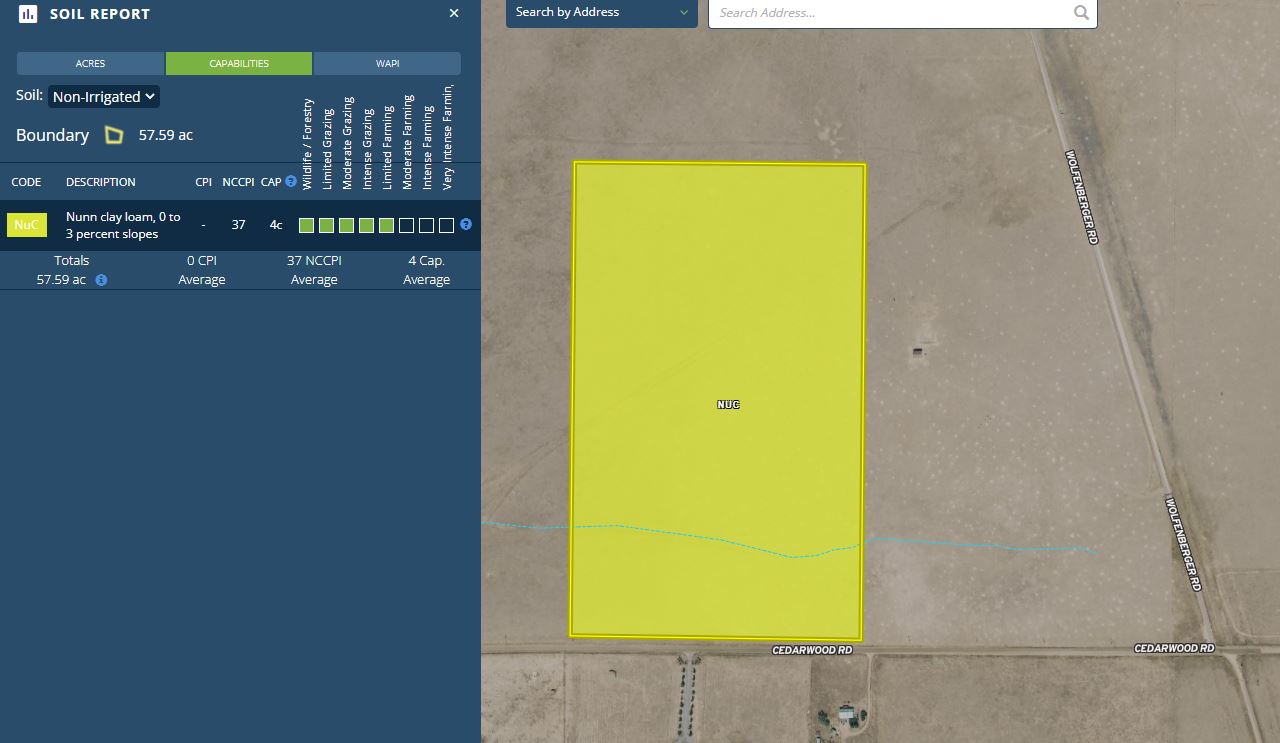The height and width of the screenshot is (743, 1280).
Task: Open the Non-Irrigated soil dropdown
Action: (x=104, y=97)
